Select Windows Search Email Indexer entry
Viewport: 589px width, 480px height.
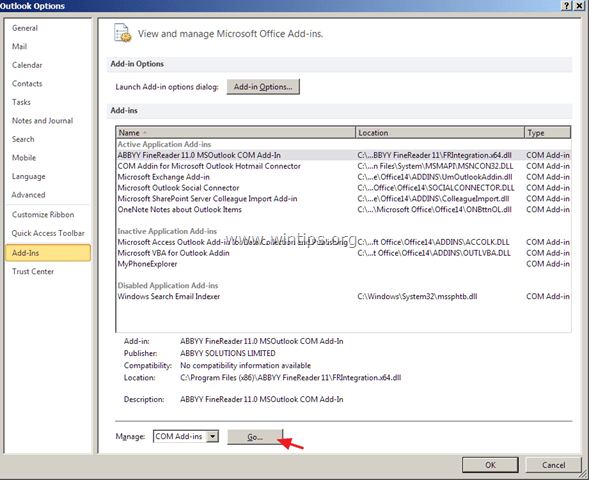[343, 297]
